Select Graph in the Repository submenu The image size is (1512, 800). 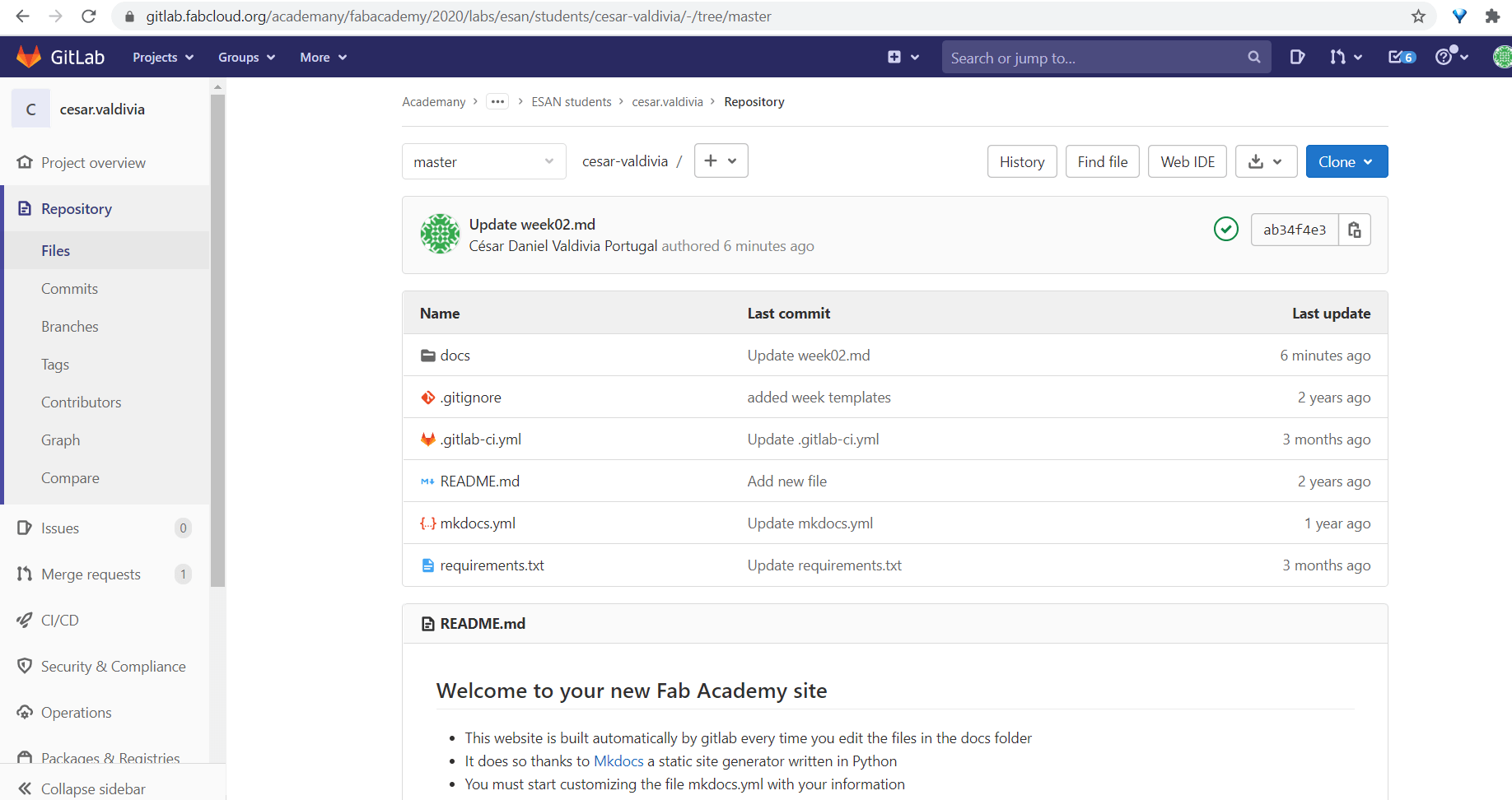tap(61, 440)
